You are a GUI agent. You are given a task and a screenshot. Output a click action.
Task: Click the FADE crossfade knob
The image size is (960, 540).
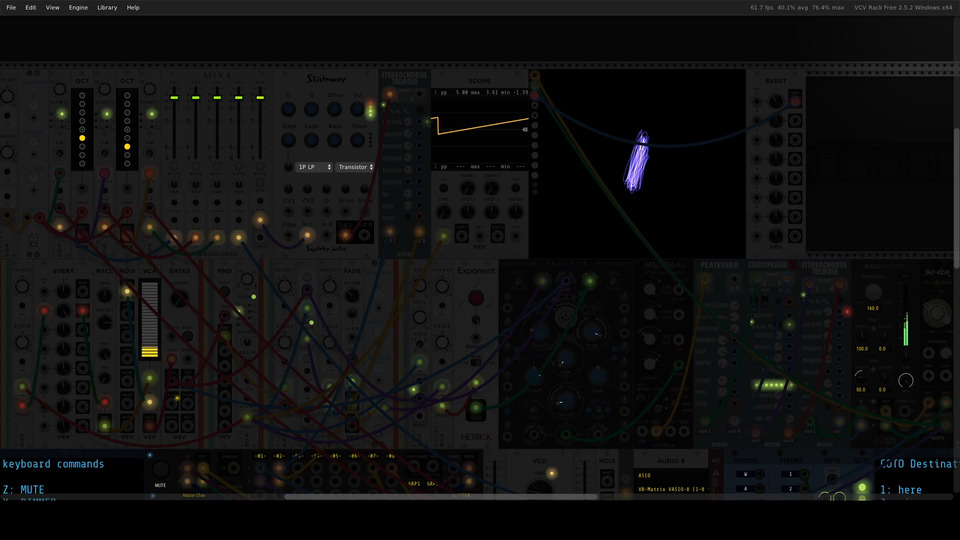coord(351,296)
